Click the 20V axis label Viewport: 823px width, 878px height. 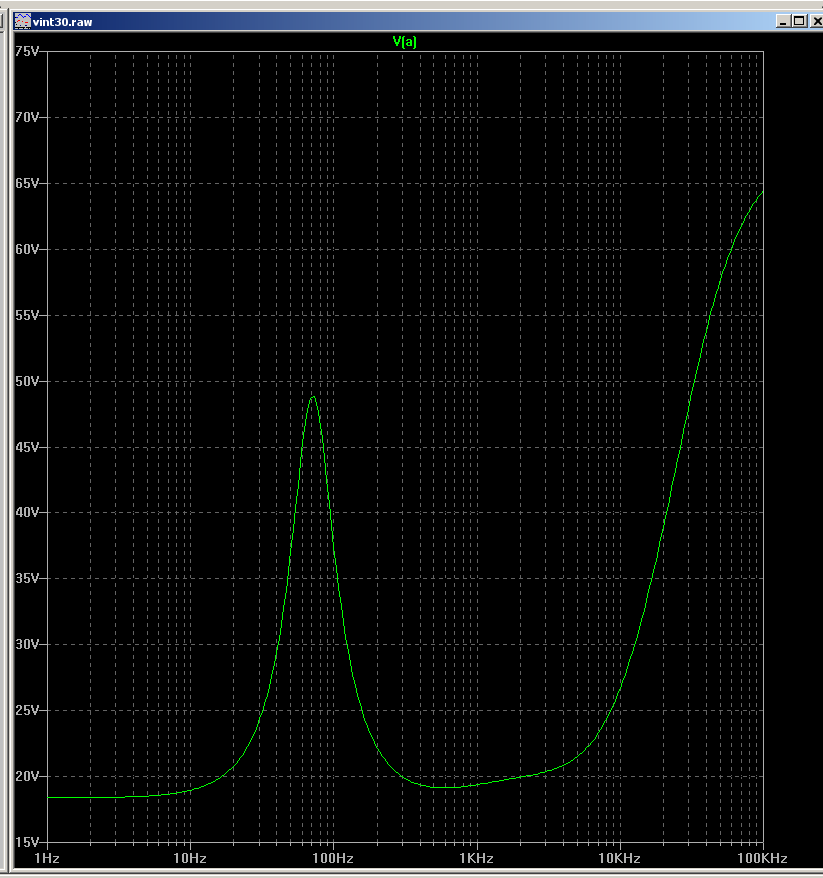click(x=27, y=776)
